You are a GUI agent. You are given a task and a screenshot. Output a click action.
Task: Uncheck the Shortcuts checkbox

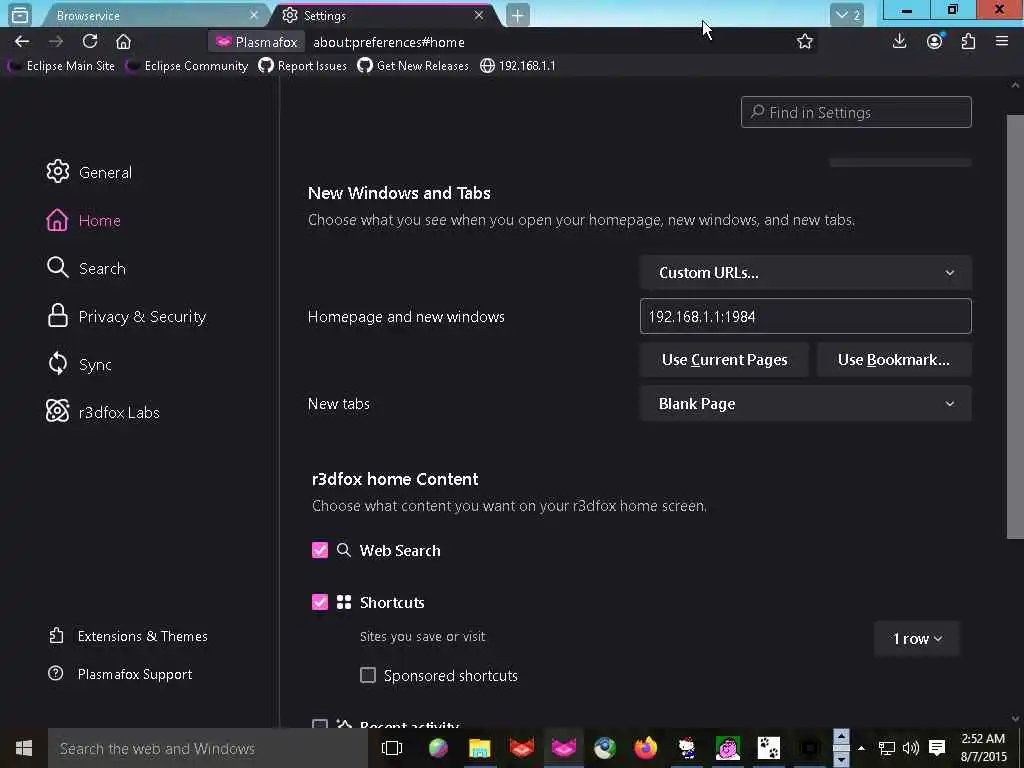(x=320, y=602)
